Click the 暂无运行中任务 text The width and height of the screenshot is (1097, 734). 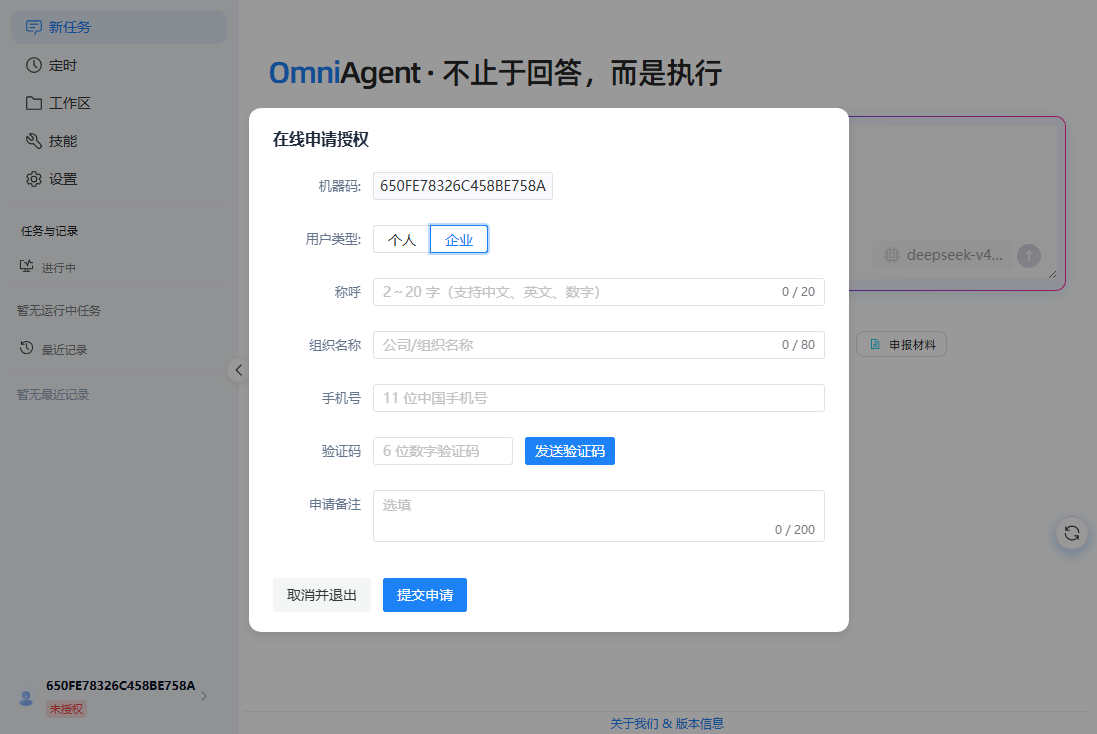(x=59, y=311)
